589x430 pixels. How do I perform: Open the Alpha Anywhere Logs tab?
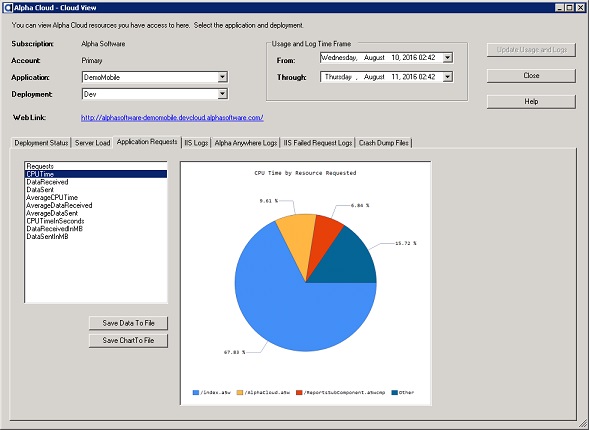[x=246, y=143]
